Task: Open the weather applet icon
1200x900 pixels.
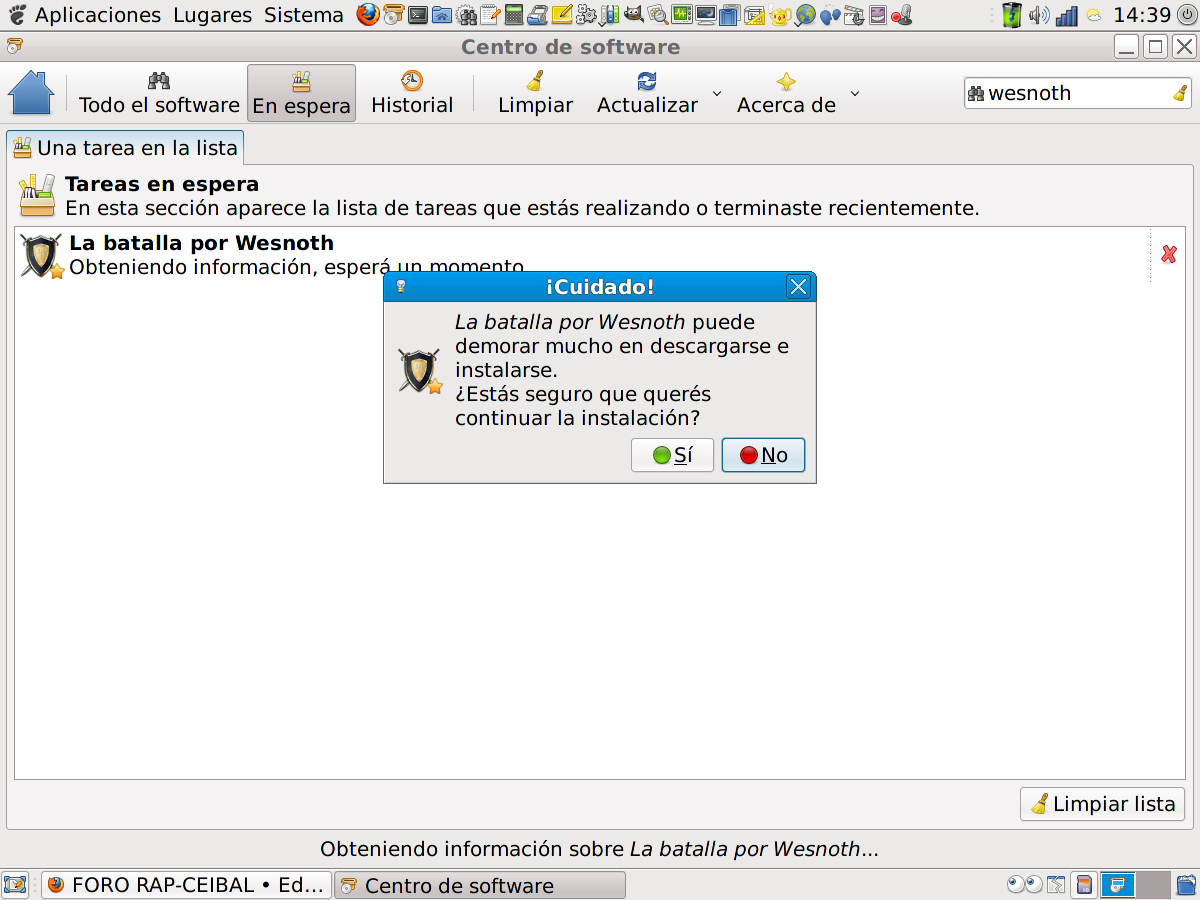Action: 1094,15
